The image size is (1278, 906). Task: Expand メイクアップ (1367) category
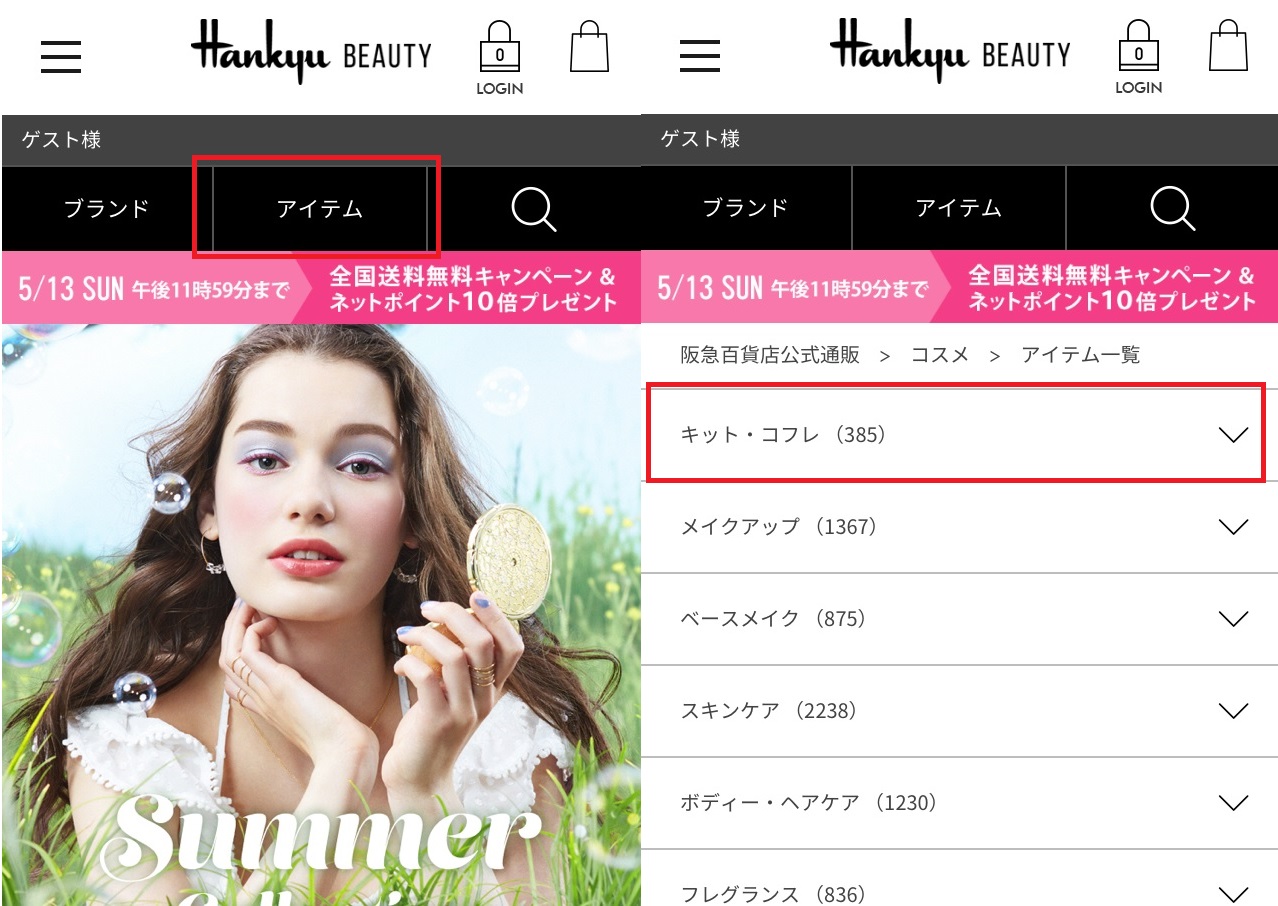(959, 527)
